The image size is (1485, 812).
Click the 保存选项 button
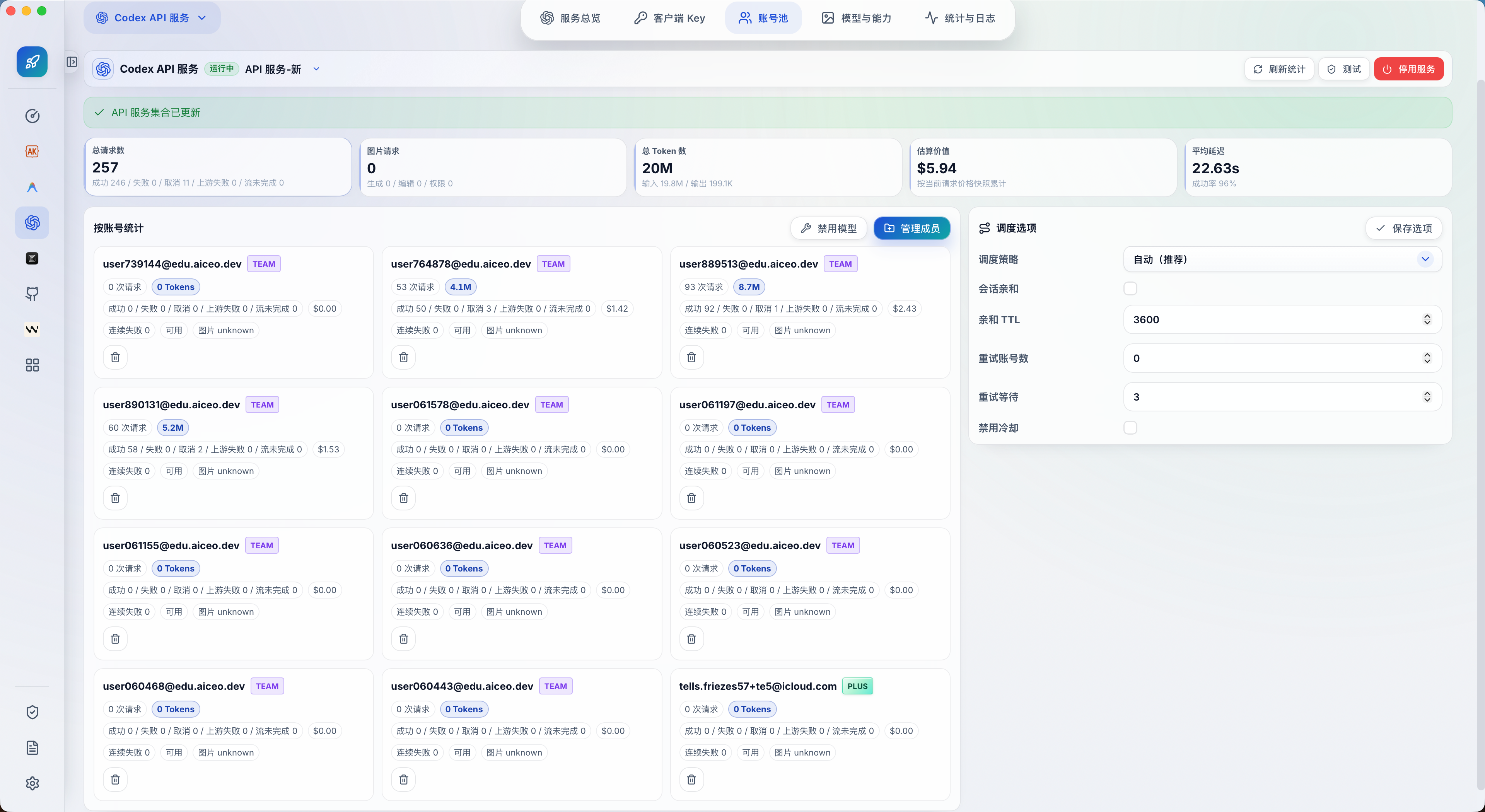coord(1404,228)
